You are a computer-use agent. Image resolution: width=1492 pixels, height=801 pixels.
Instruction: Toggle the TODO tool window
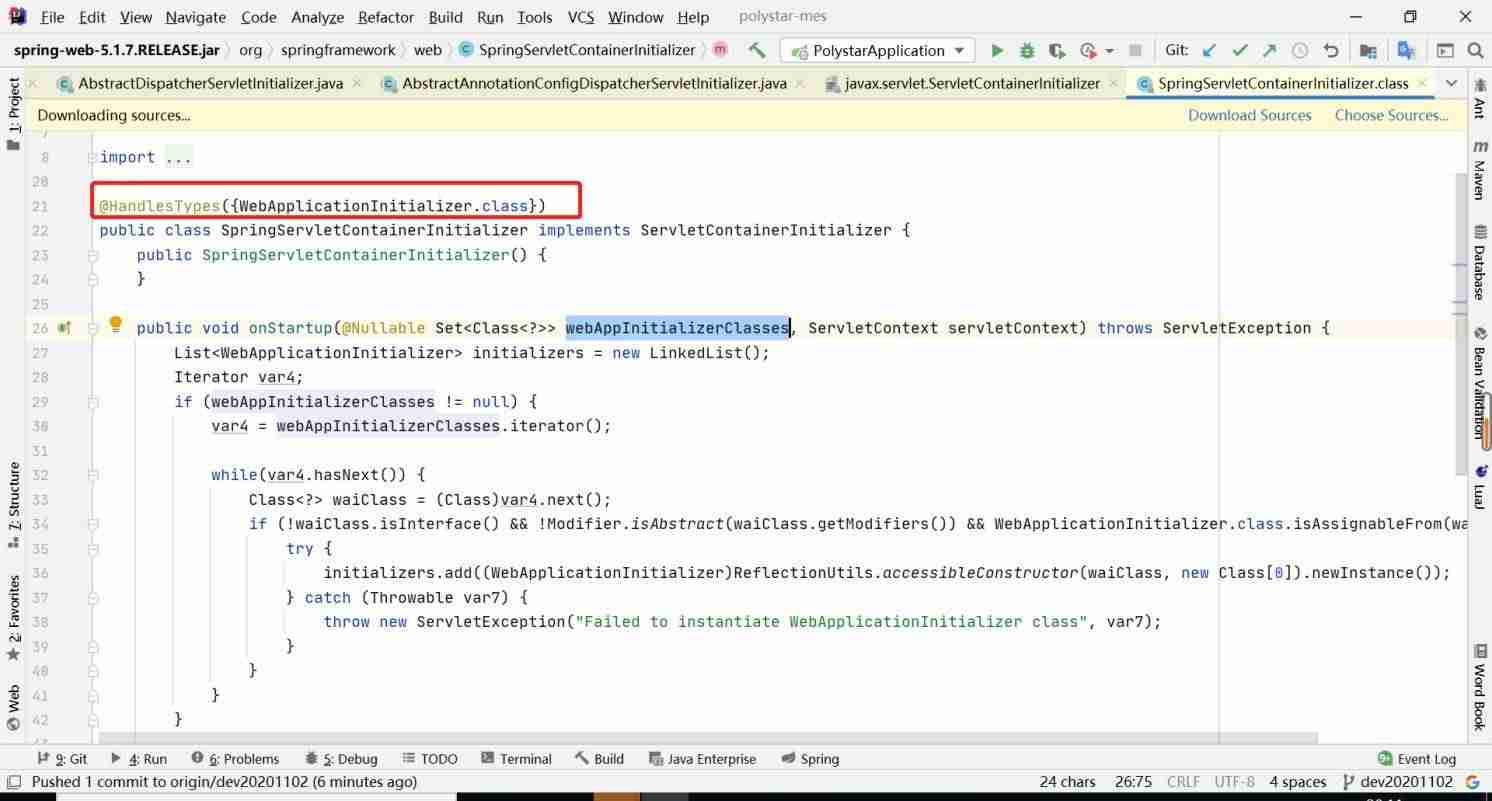point(430,759)
